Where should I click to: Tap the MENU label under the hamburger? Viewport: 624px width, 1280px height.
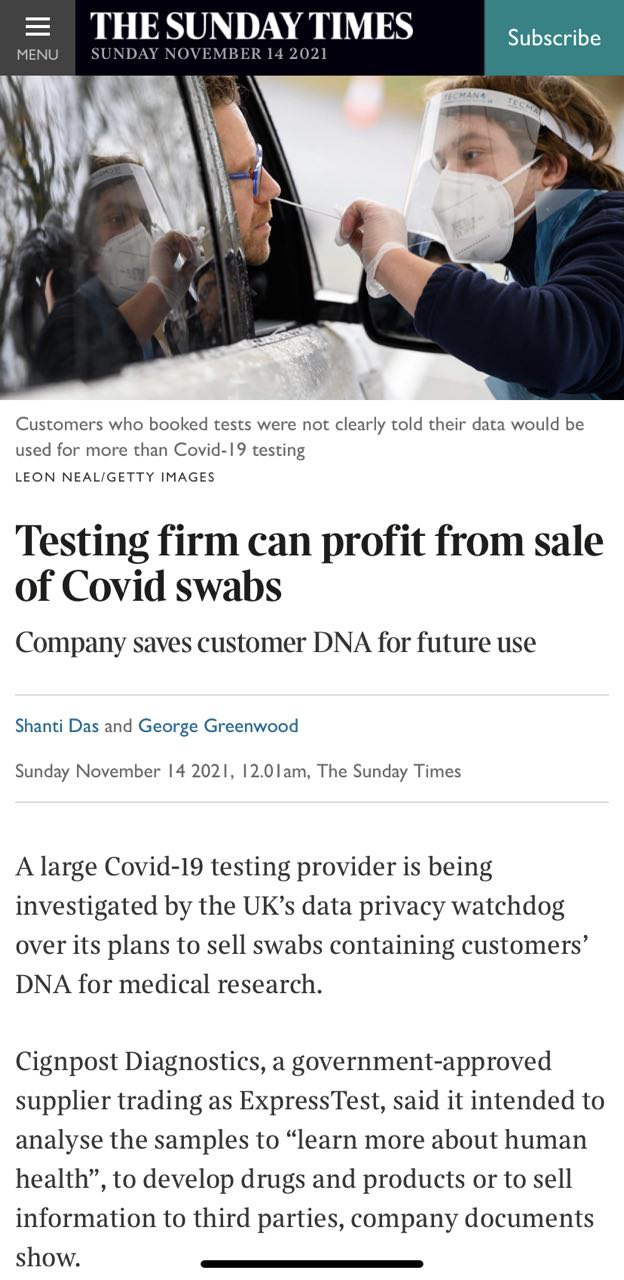coord(37,55)
